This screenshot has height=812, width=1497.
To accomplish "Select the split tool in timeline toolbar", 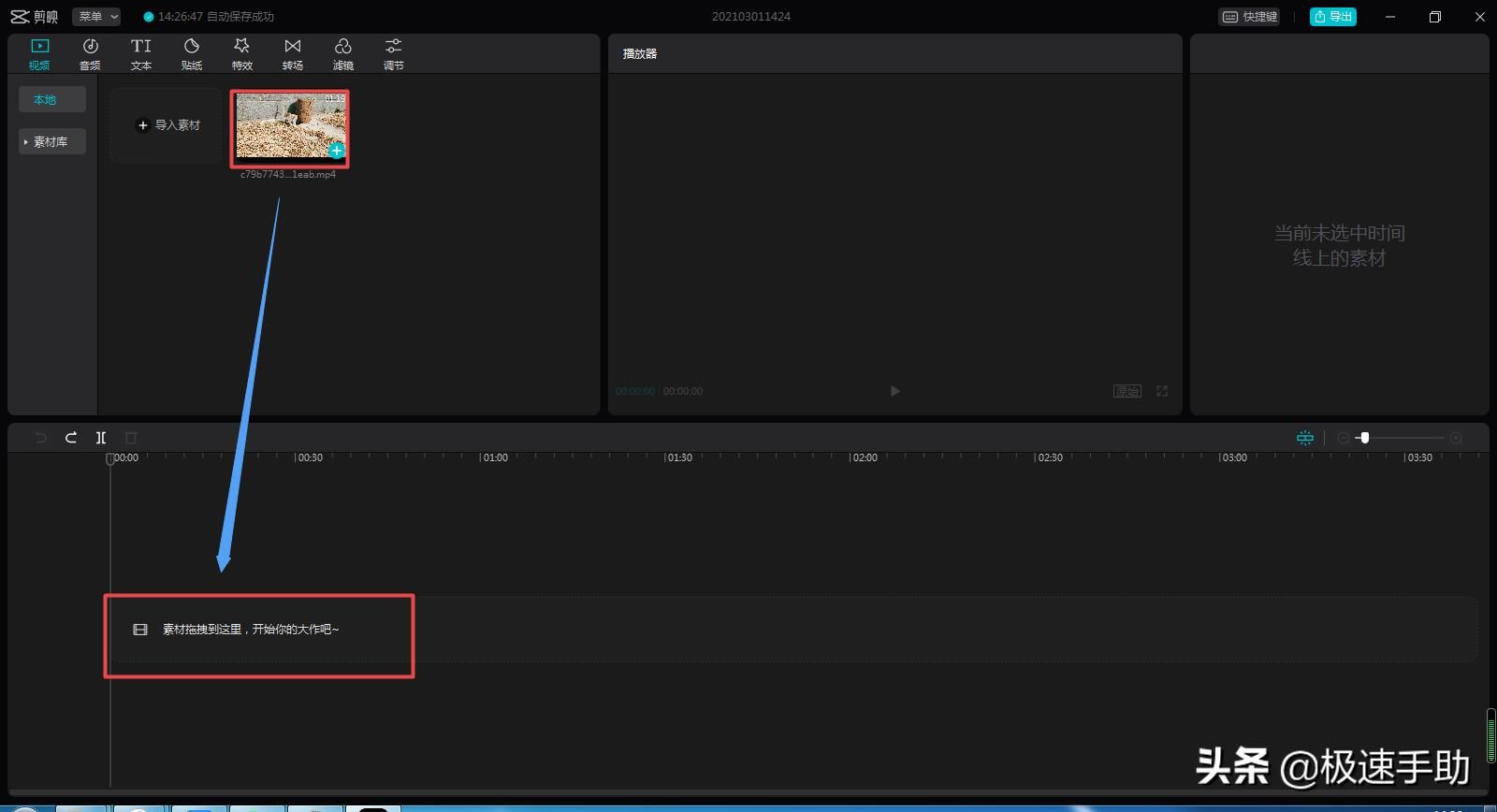I will coord(101,438).
